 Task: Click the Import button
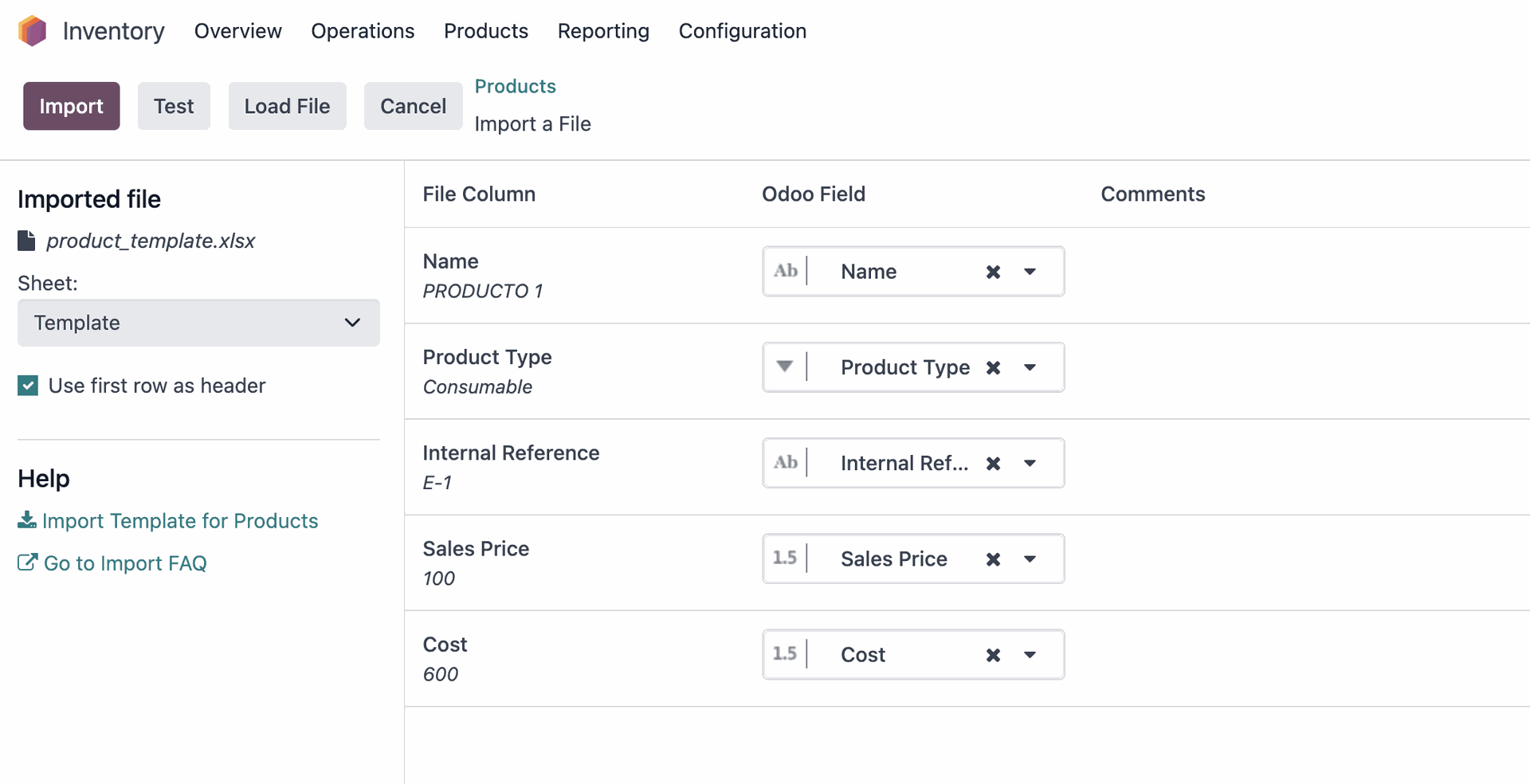click(x=71, y=106)
